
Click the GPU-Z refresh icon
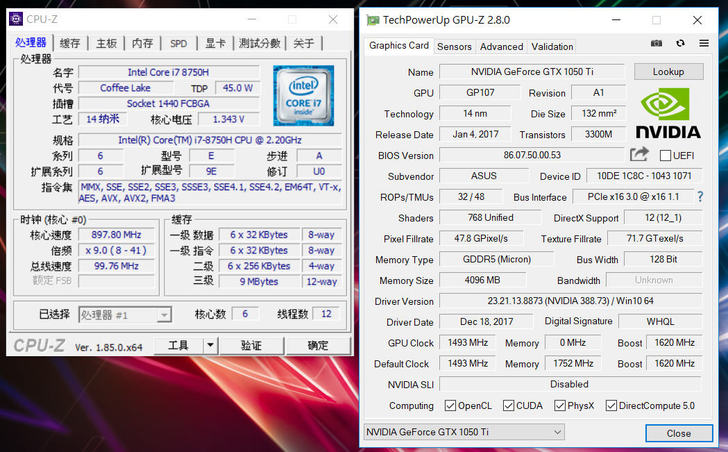tap(680, 43)
